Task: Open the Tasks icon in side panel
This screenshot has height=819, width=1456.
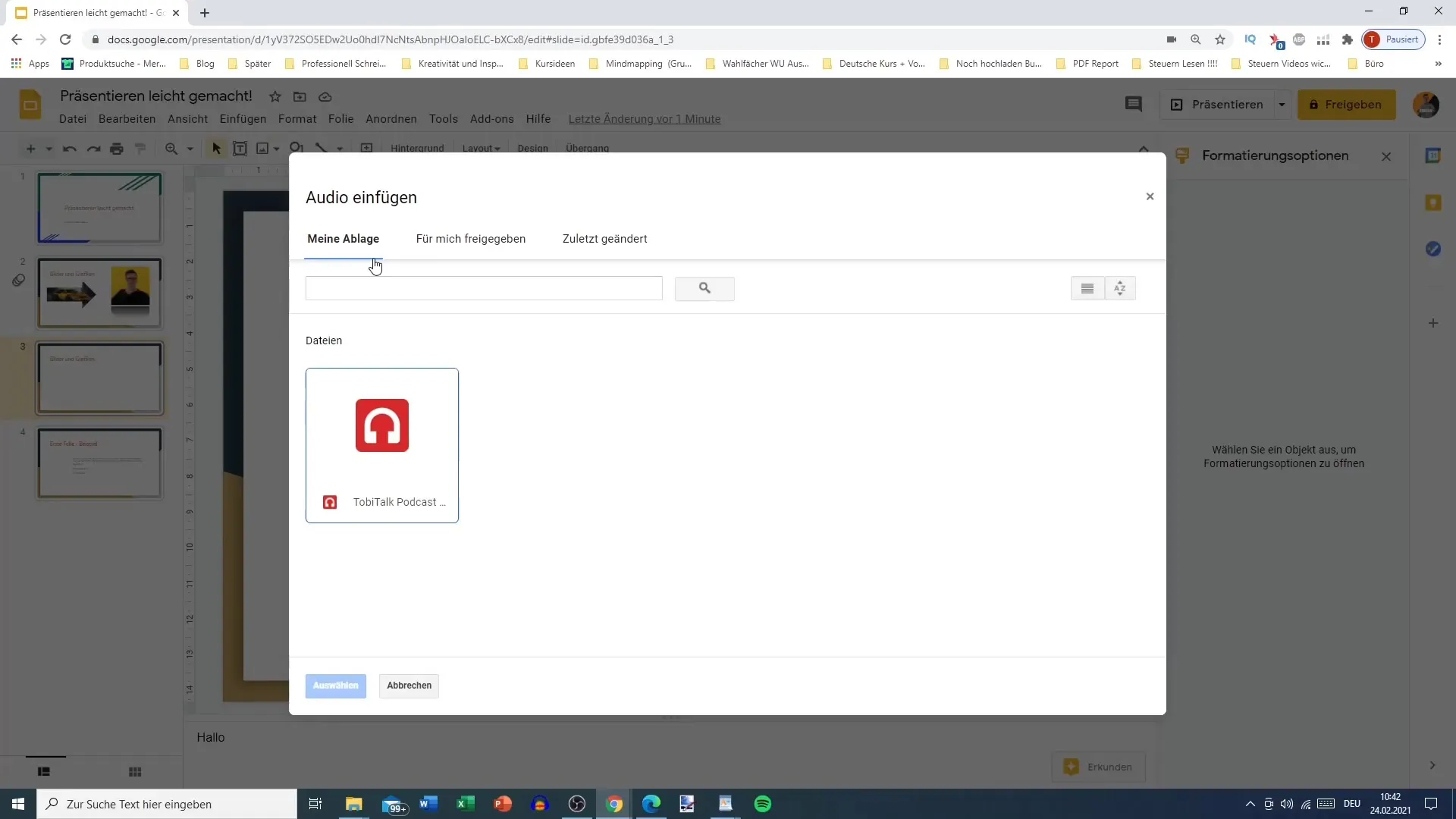Action: point(1432,249)
